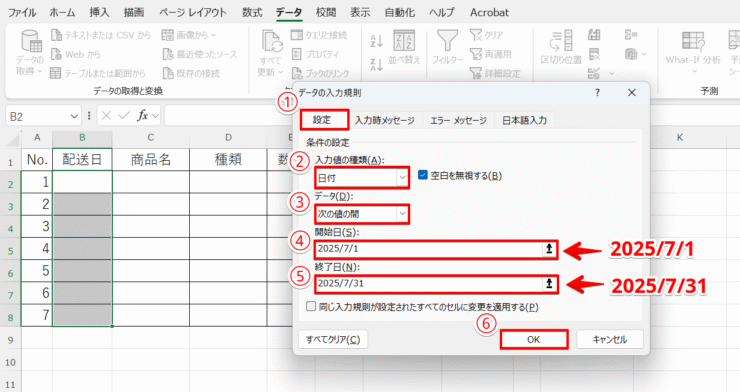This screenshot has width=740, height=392.
Task: Expand What-If Analysis dropdown arrow
Action: click(x=694, y=72)
